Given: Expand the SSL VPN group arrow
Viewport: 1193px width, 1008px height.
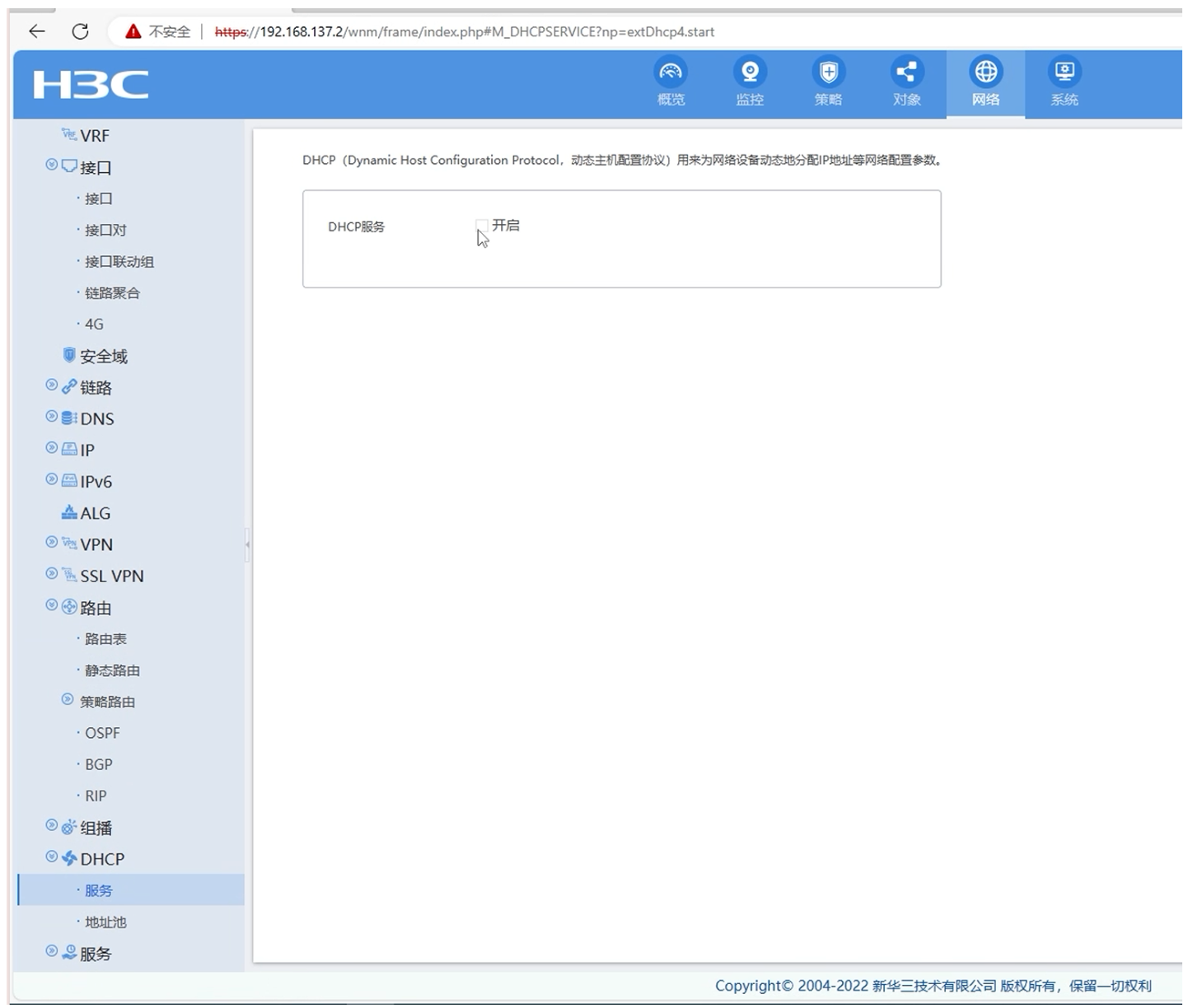Looking at the screenshot, I should (x=52, y=574).
